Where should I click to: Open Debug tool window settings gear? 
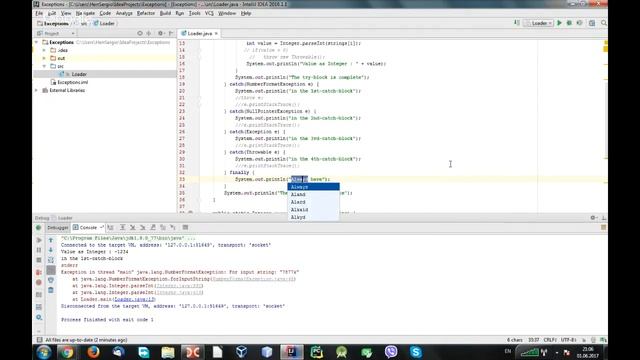coord(593,218)
